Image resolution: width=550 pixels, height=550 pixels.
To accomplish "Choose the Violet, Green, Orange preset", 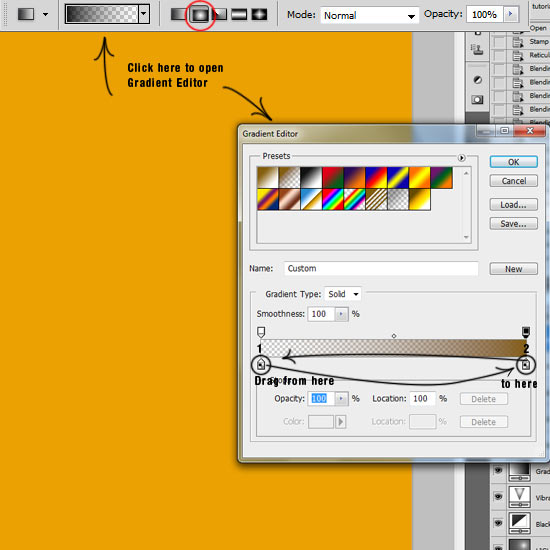I will pos(442,178).
